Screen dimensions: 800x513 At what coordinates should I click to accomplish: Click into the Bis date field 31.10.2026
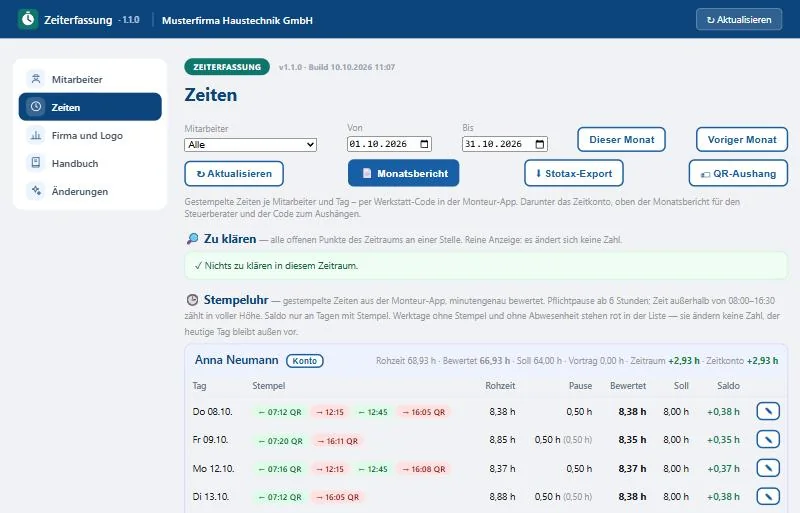coord(505,144)
